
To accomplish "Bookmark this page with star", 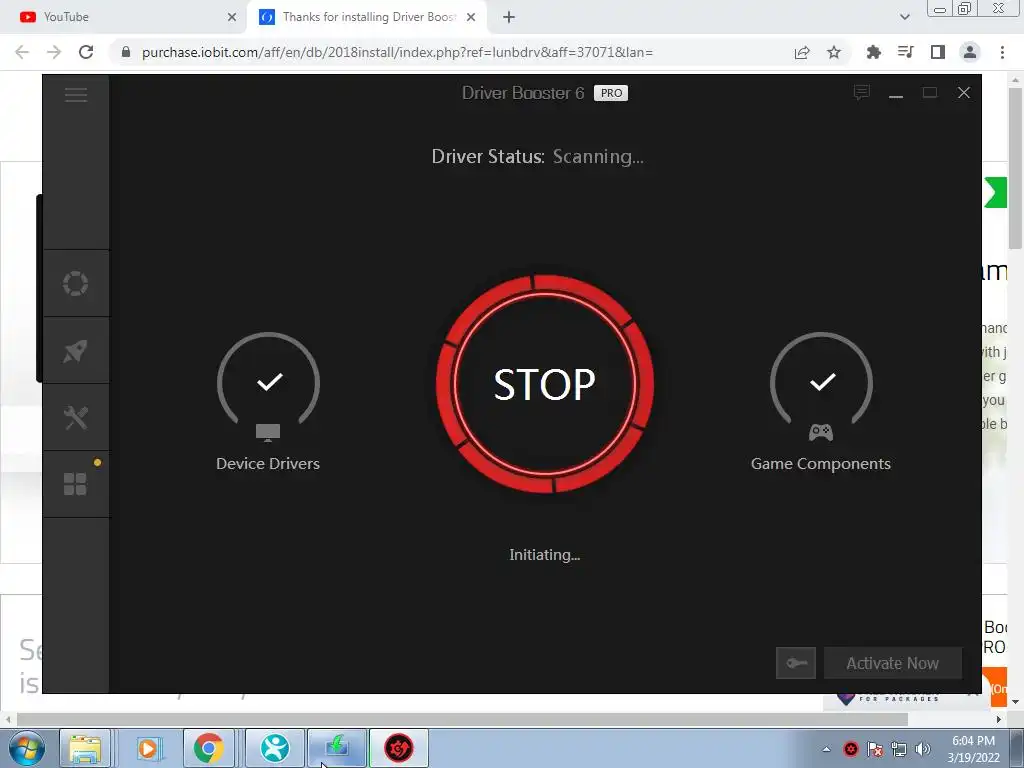I will 834,52.
